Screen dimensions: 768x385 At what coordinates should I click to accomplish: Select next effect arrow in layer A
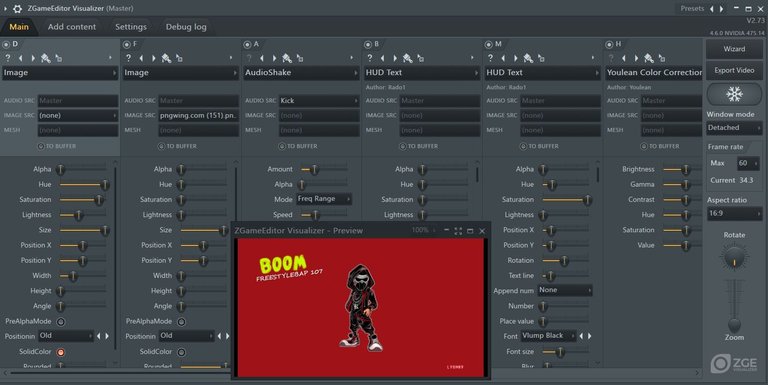pyautogui.click(x=274, y=58)
